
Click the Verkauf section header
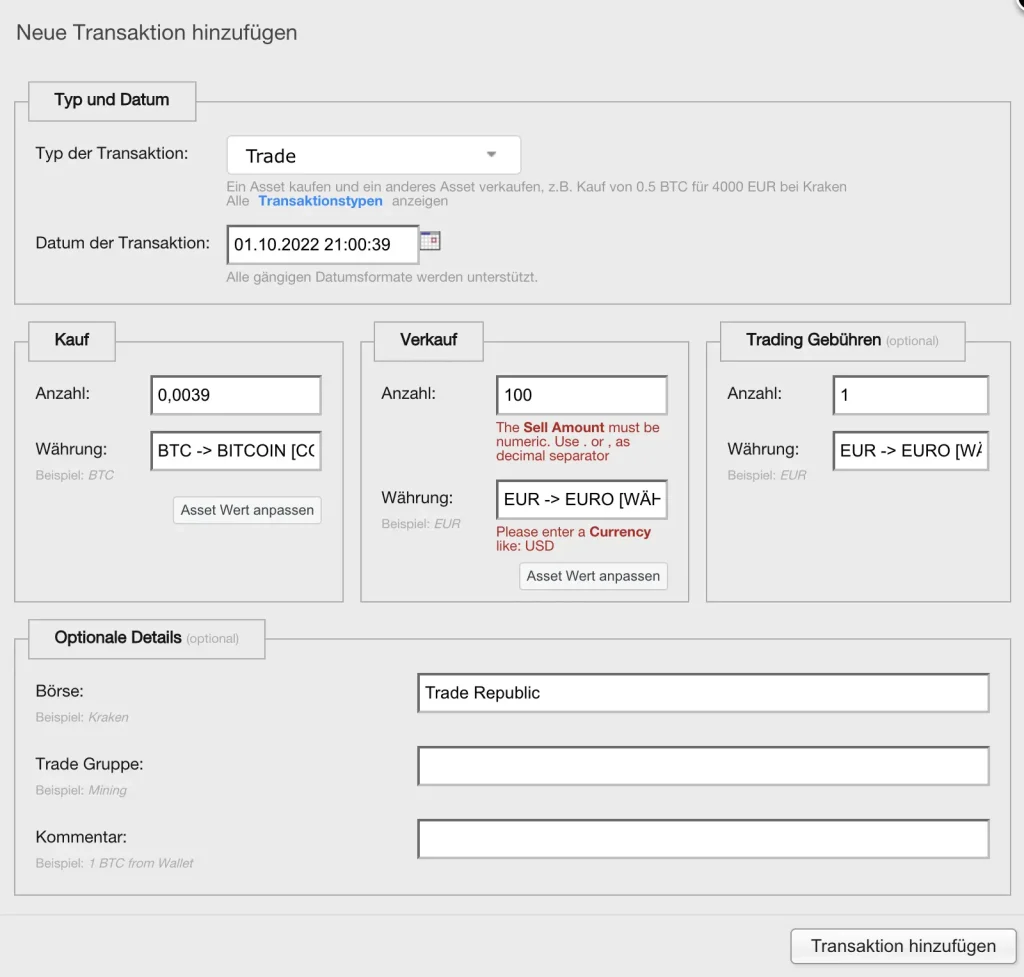click(428, 340)
